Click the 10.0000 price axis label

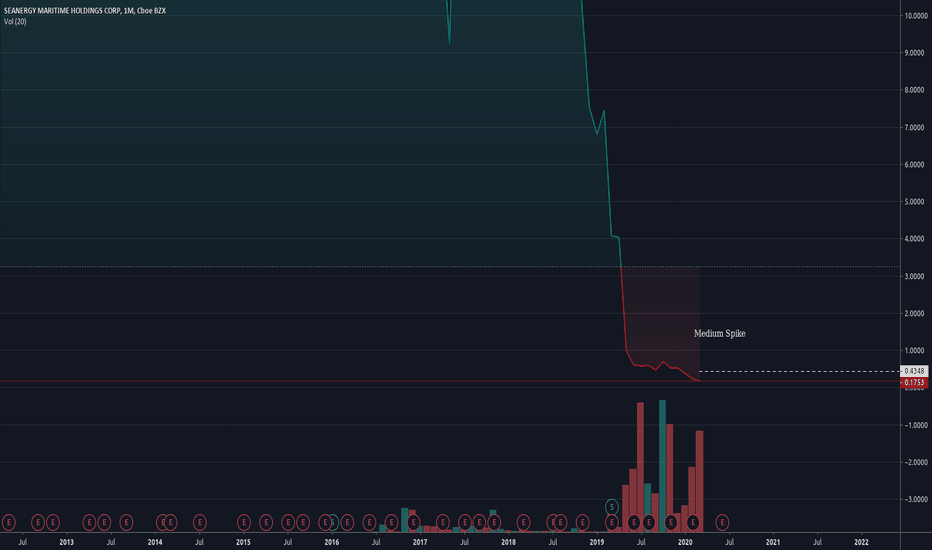click(916, 16)
